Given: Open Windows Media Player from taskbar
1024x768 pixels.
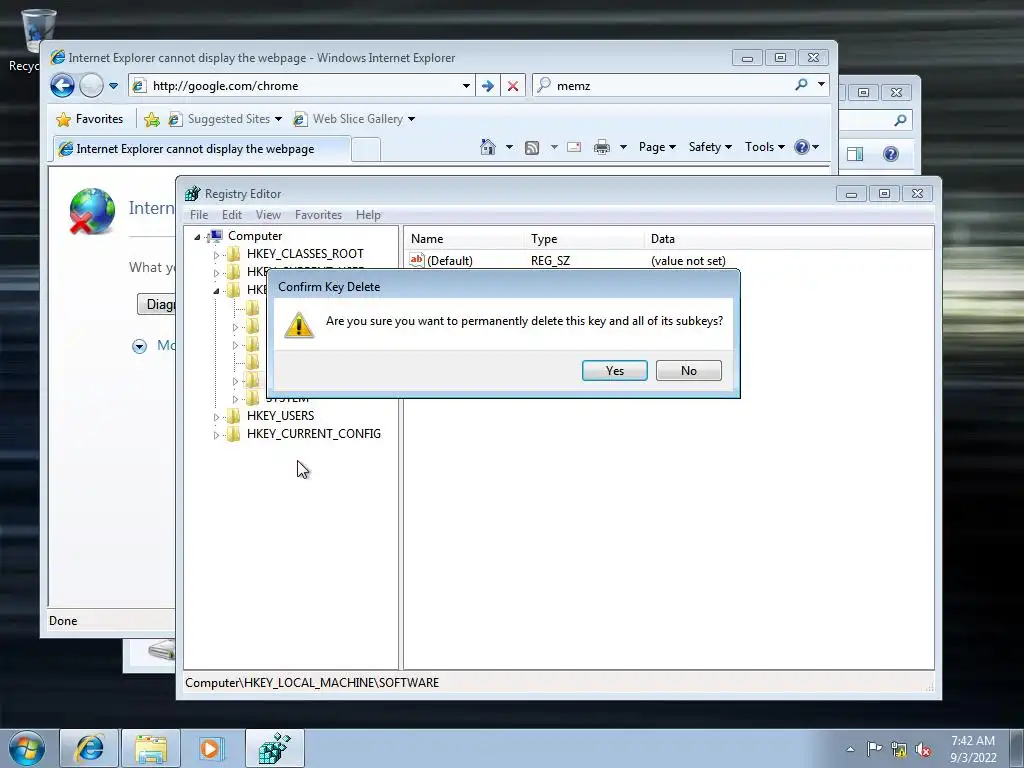Looking at the screenshot, I should tap(211, 748).
